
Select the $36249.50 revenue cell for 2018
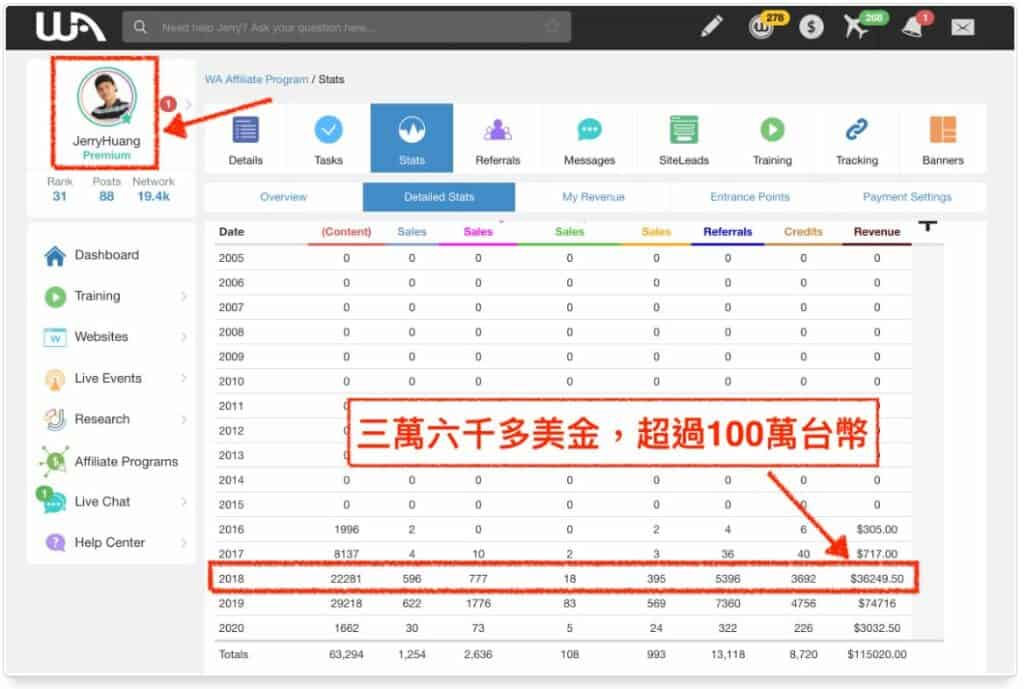pyautogui.click(x=876, y=579)
